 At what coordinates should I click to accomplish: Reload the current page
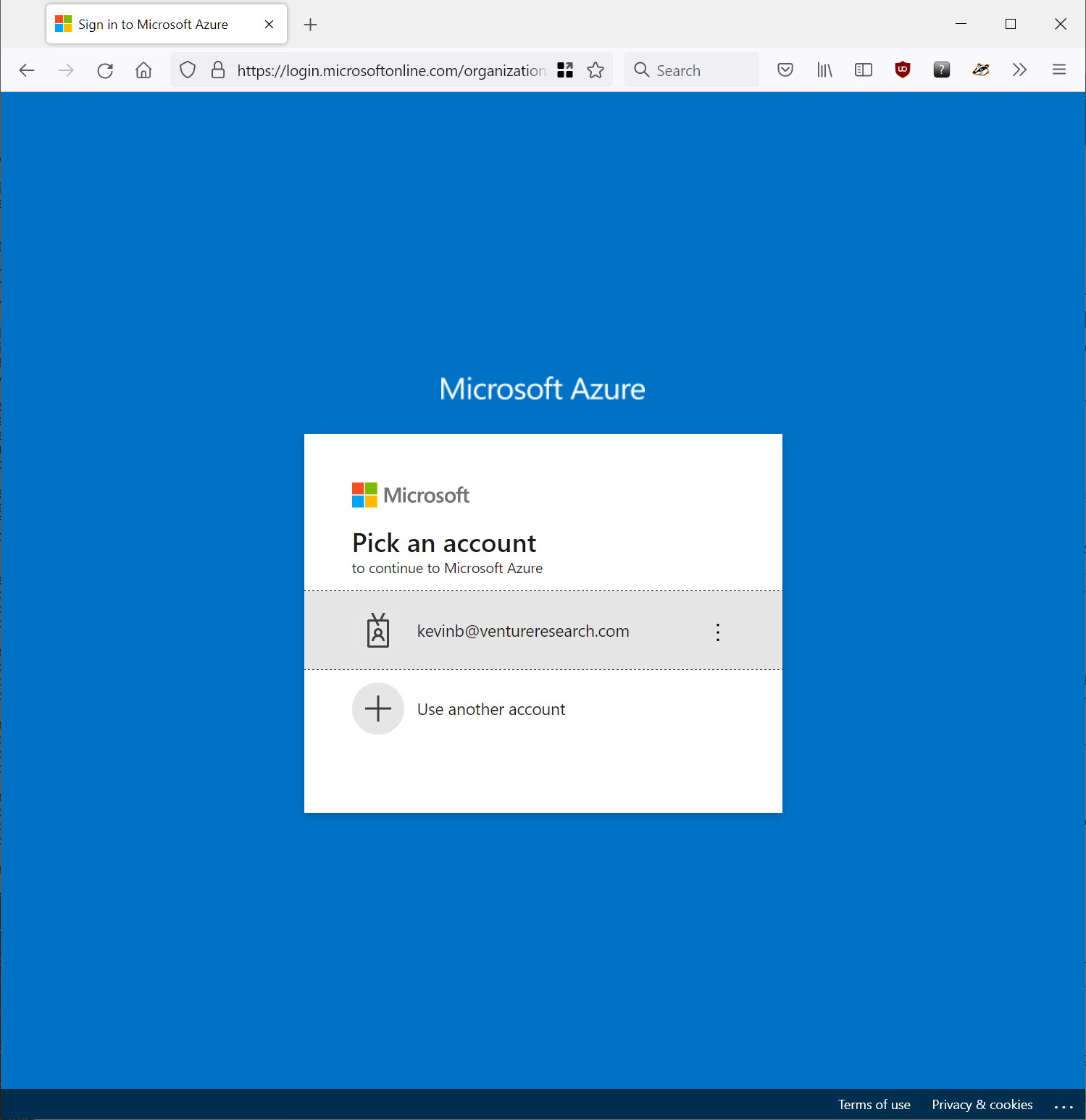click(x=105, y=70)
